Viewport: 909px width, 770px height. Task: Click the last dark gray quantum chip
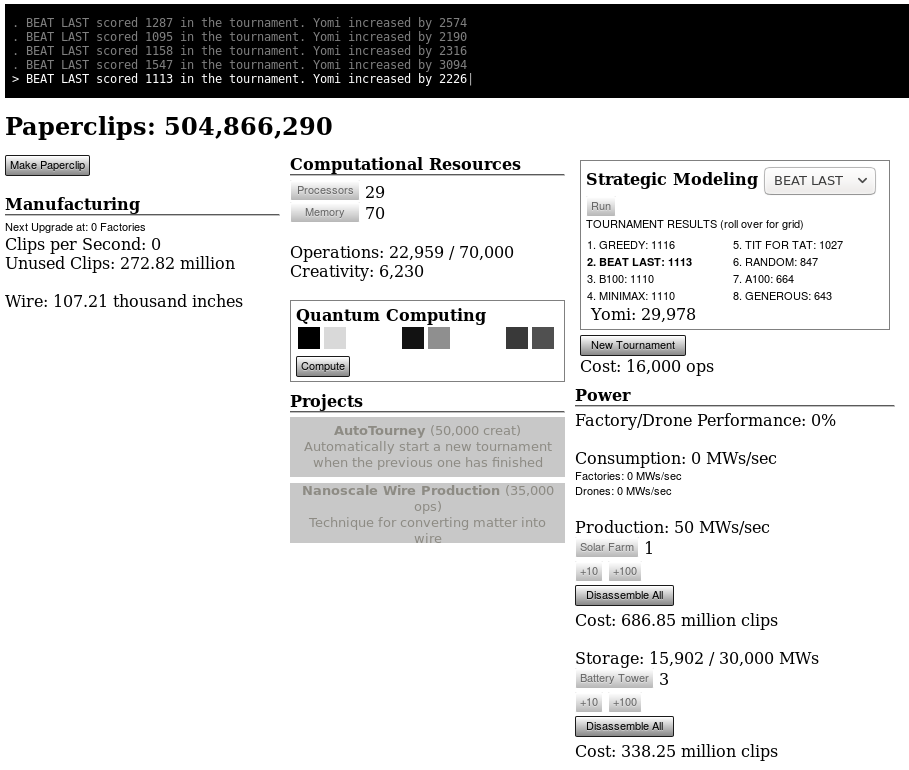tap(543, 338)
